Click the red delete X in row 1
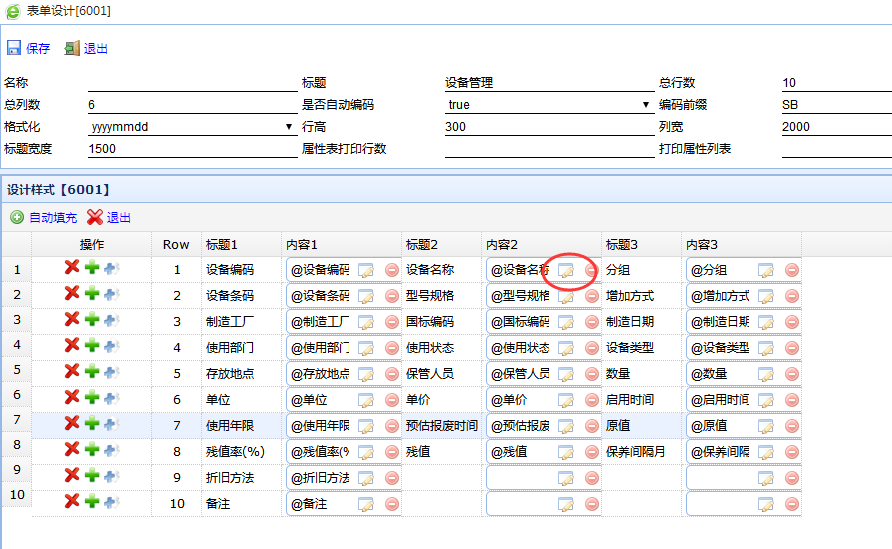The width and height of the screenshot is (892, 549). click(72, 267)
